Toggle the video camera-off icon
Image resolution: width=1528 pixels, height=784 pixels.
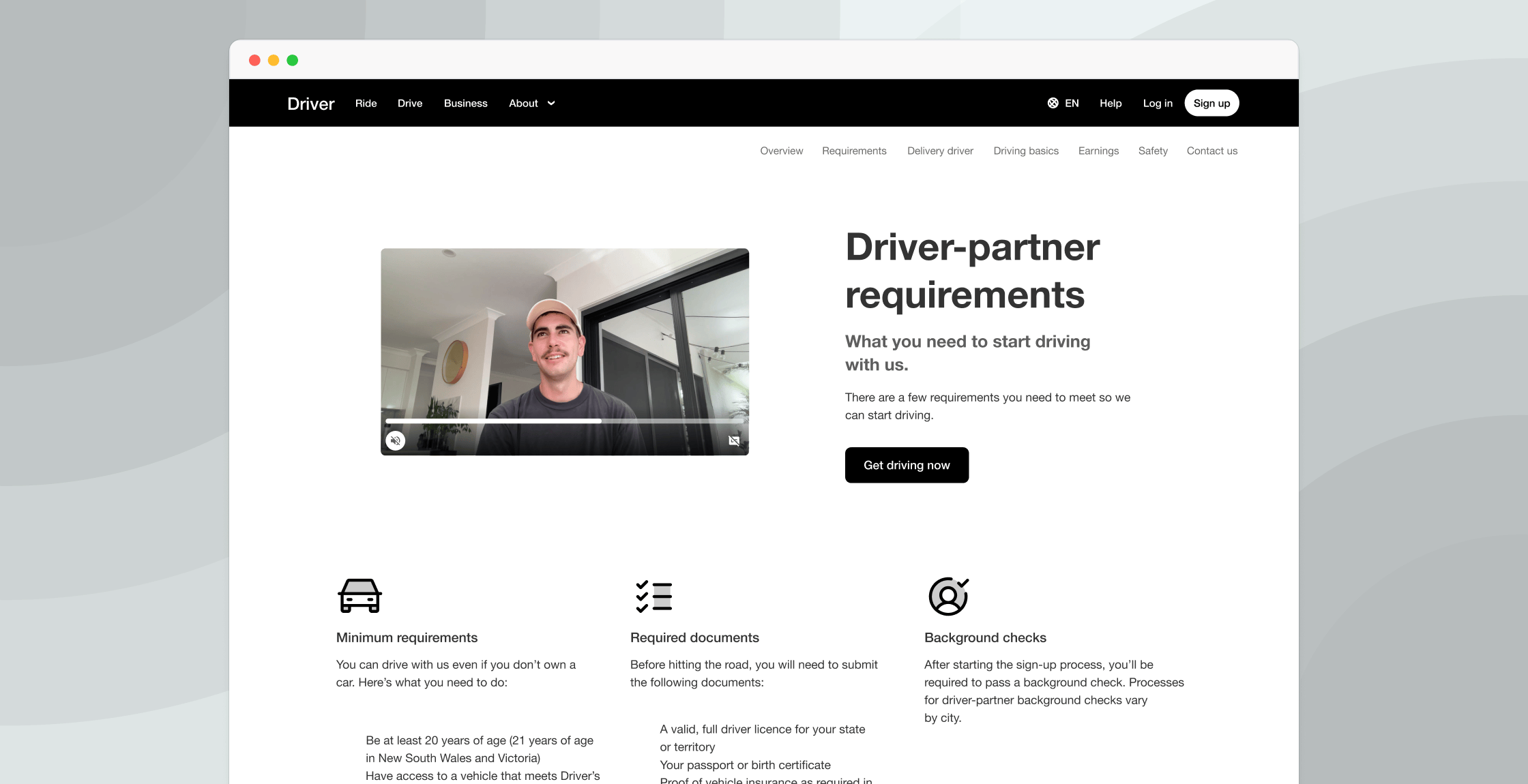point(734,440)
